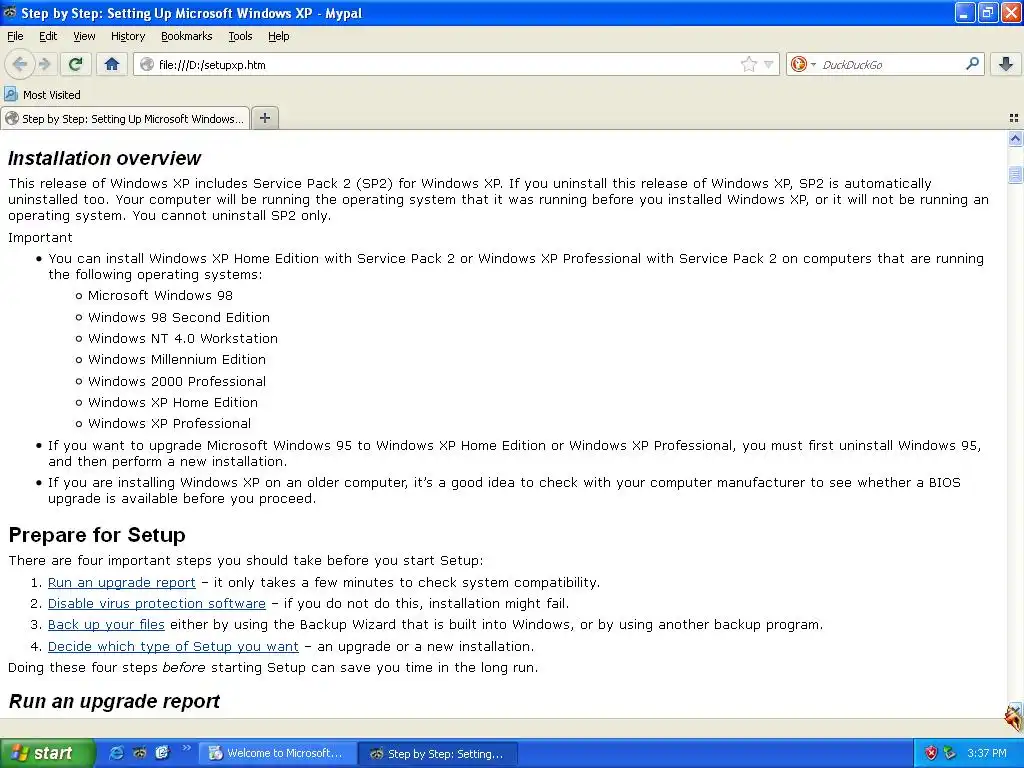Launch Internet Explorer from Quick Launch
Viewport: 1024px width, 768px height.
click(x=116, y=753)
